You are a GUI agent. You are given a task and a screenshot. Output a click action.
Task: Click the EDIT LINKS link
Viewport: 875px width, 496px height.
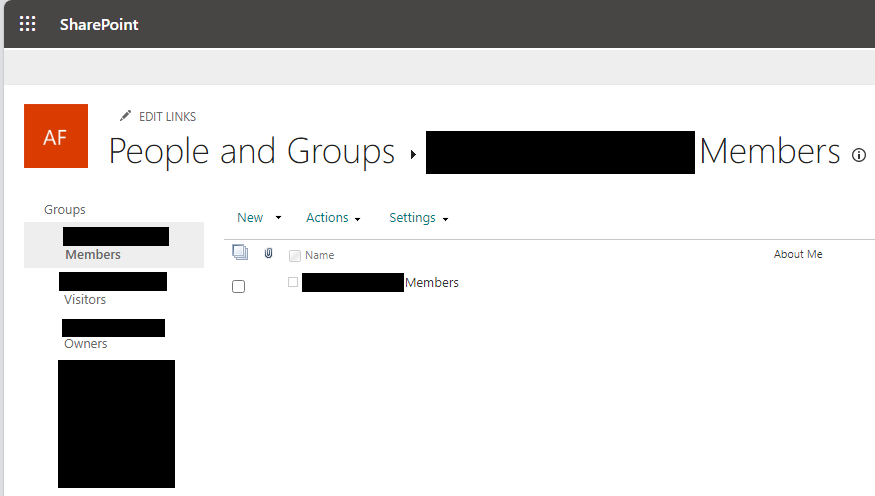[167, 117]
